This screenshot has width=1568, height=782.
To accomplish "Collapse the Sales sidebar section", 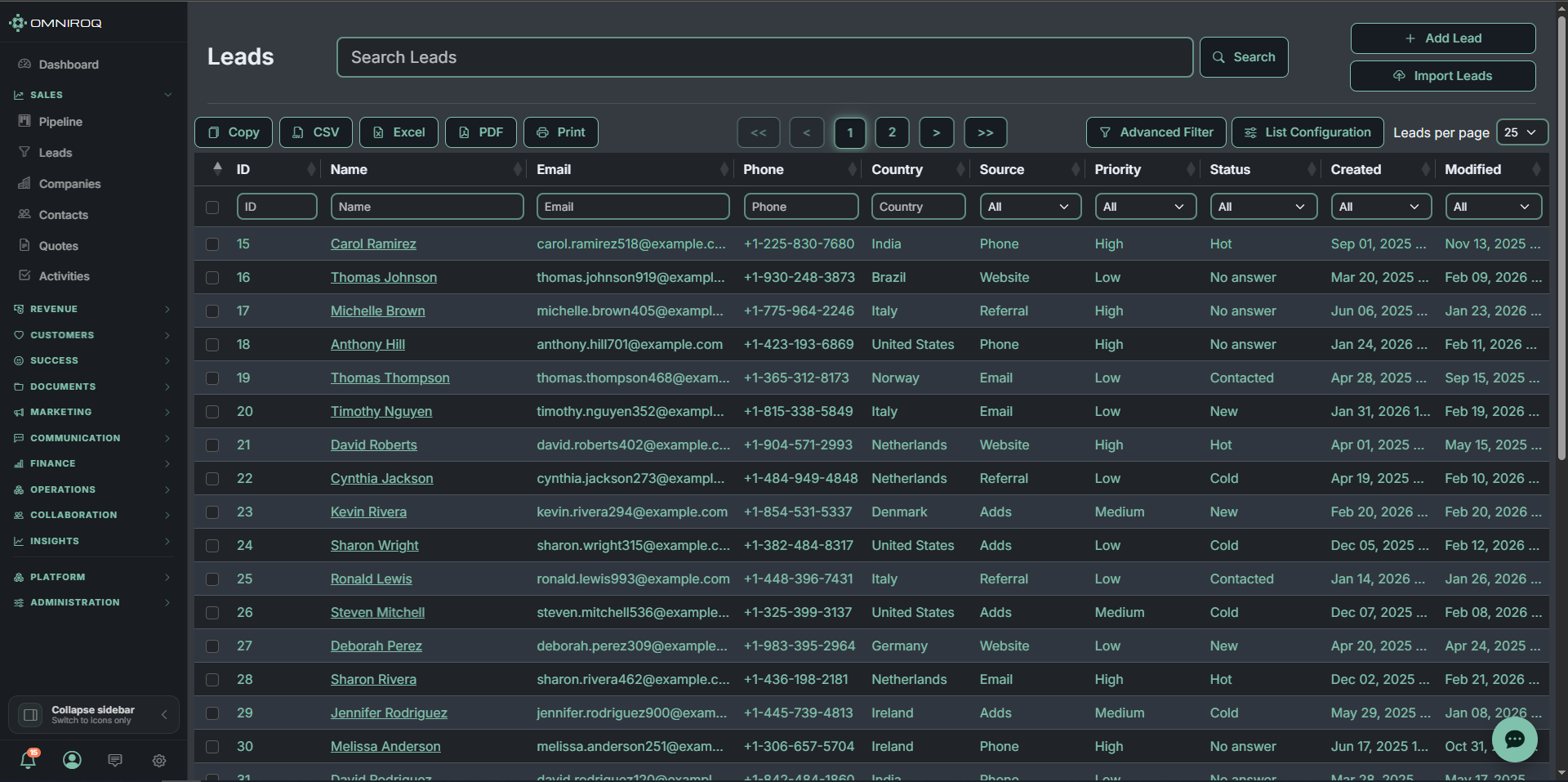I will coord(93,95).
